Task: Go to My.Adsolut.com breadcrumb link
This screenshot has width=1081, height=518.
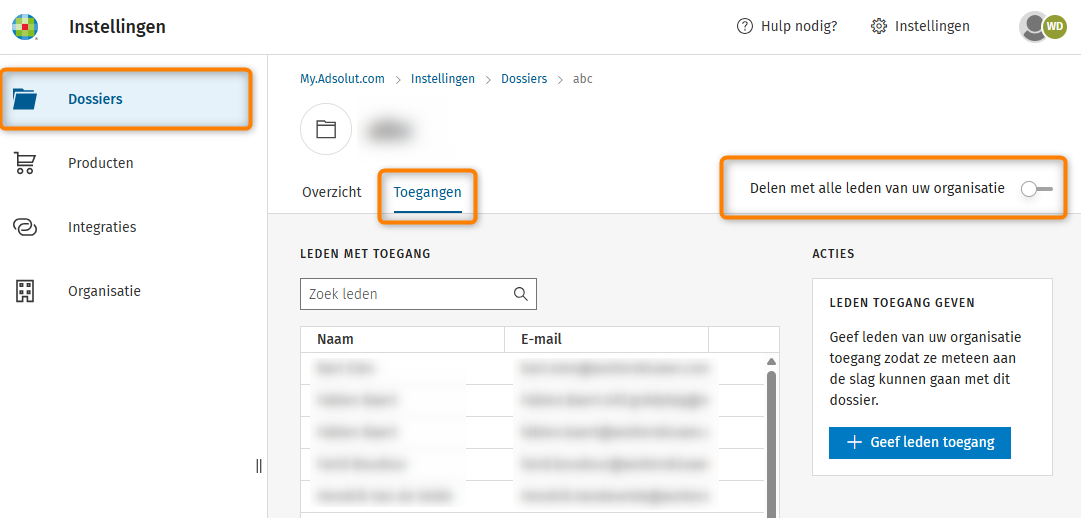Action: 342,79
